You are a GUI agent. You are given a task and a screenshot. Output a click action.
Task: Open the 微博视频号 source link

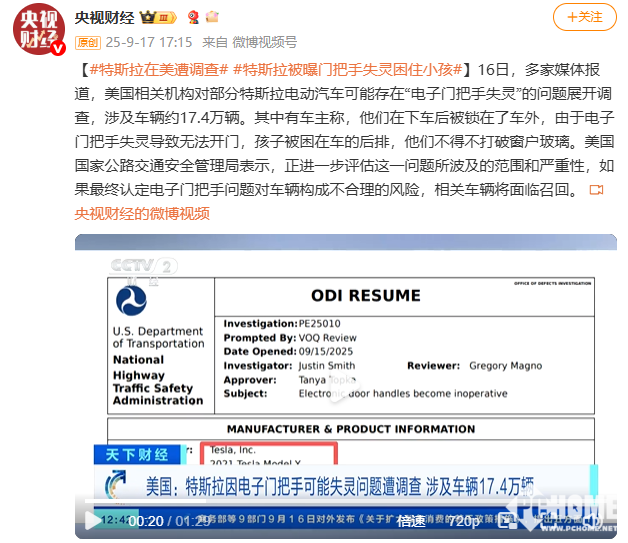click(x=264, y=42)
